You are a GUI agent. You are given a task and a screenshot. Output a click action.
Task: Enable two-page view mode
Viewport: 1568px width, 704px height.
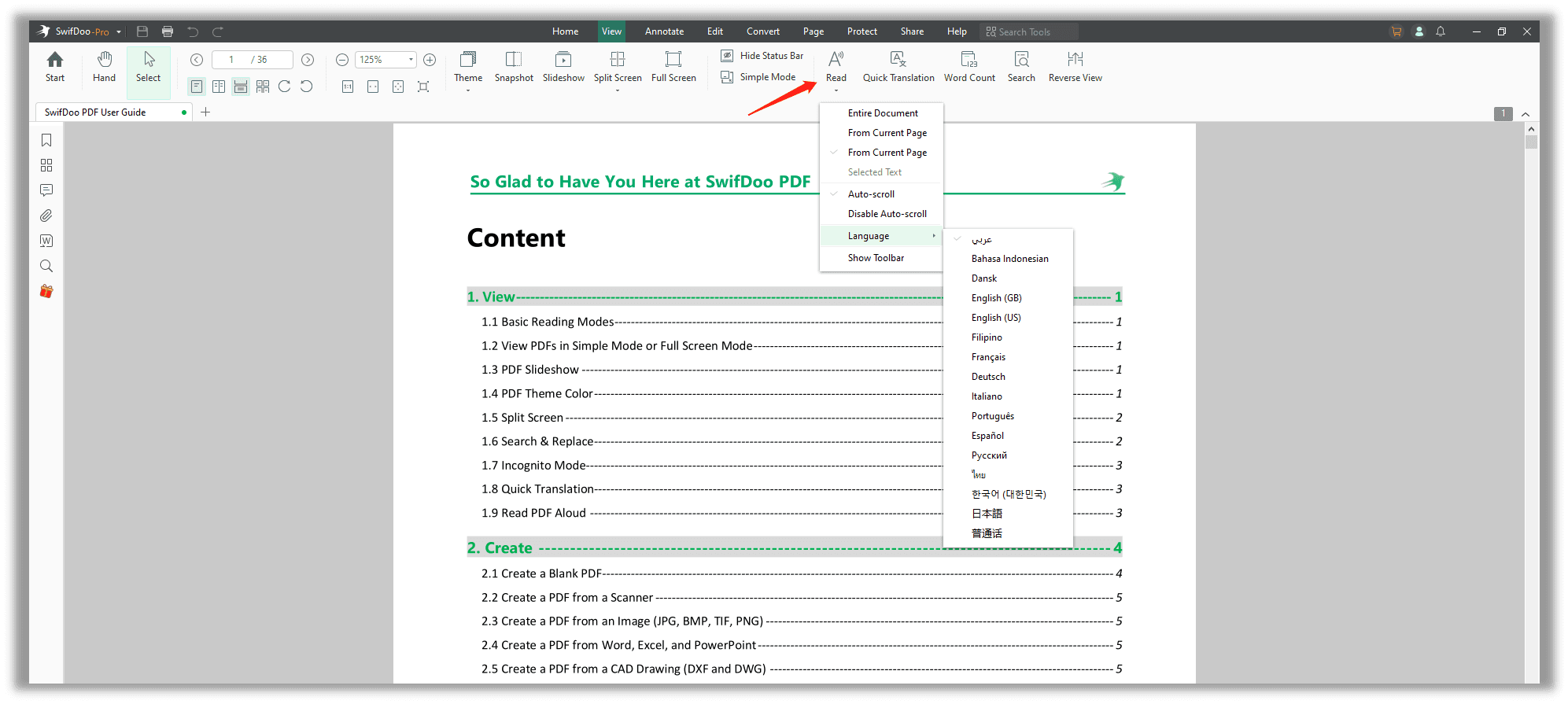coord(219,87)
